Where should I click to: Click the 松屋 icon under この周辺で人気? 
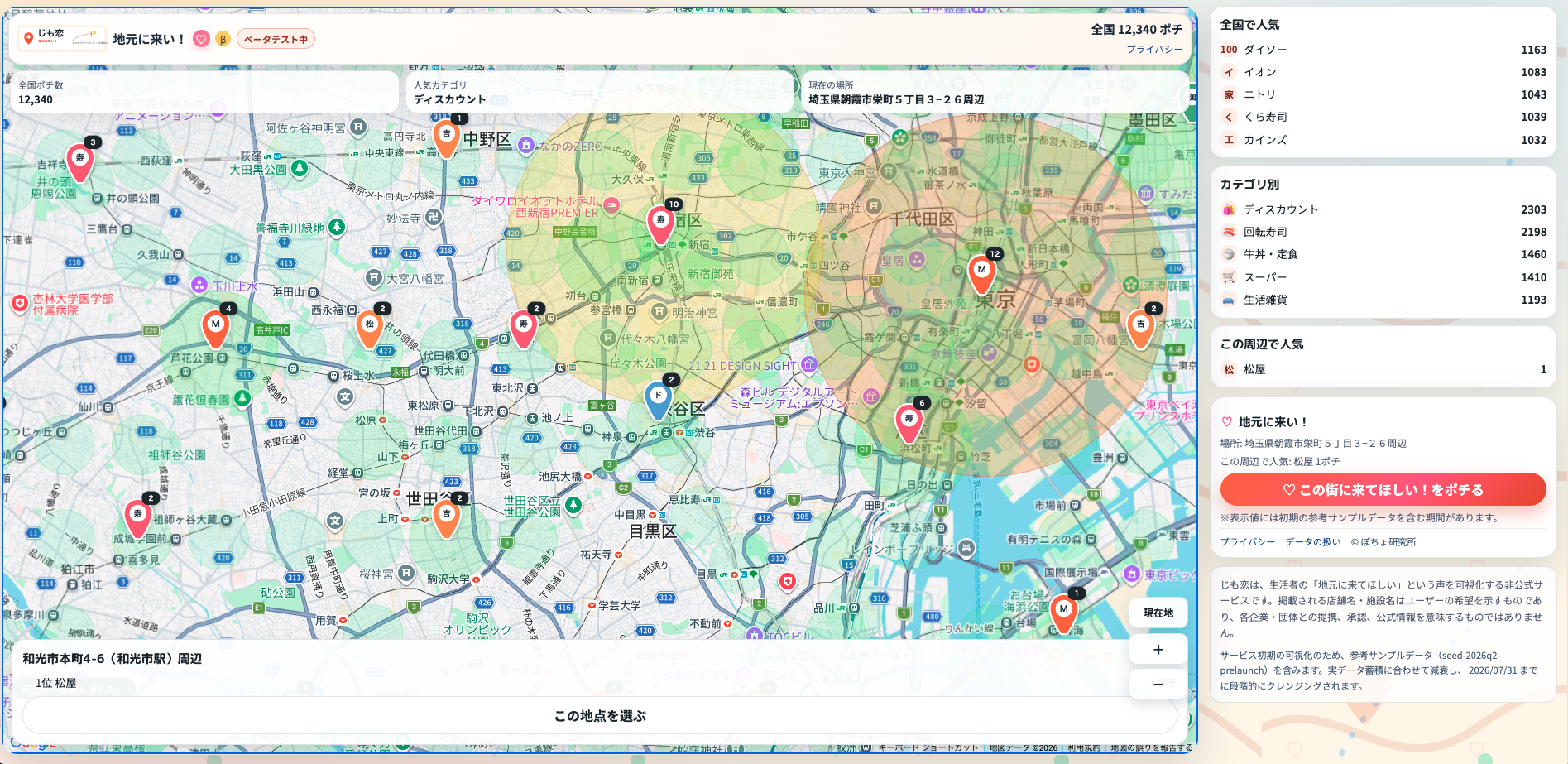coord(1229,369)
